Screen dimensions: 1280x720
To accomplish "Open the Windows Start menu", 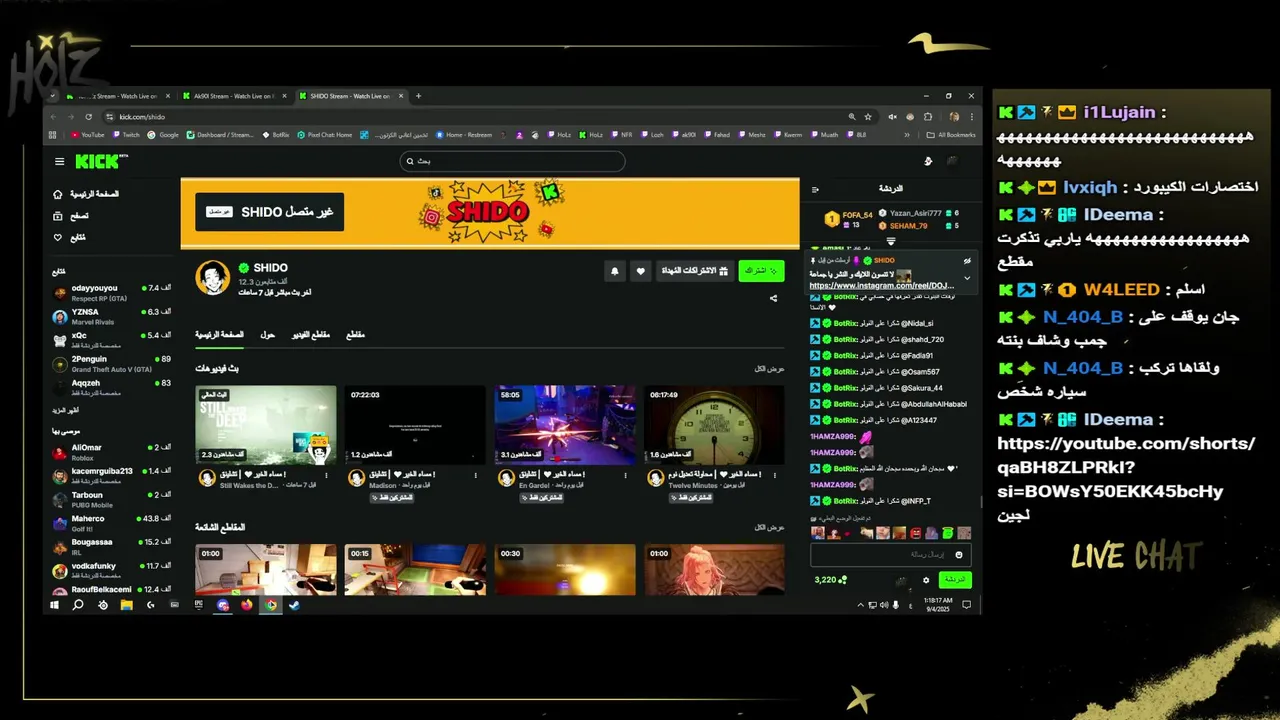I will (x=54, y=605).
